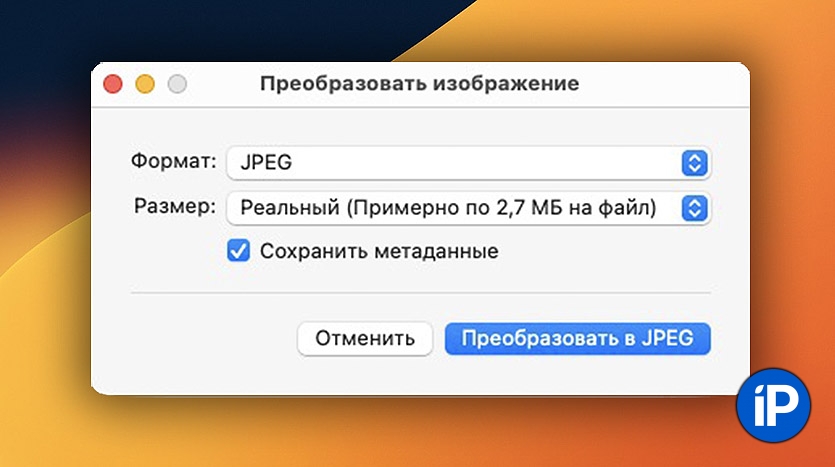Click the Преобразовать изображение window title
Viewport: 835px width, 467px height.
[x=419, y=84]
